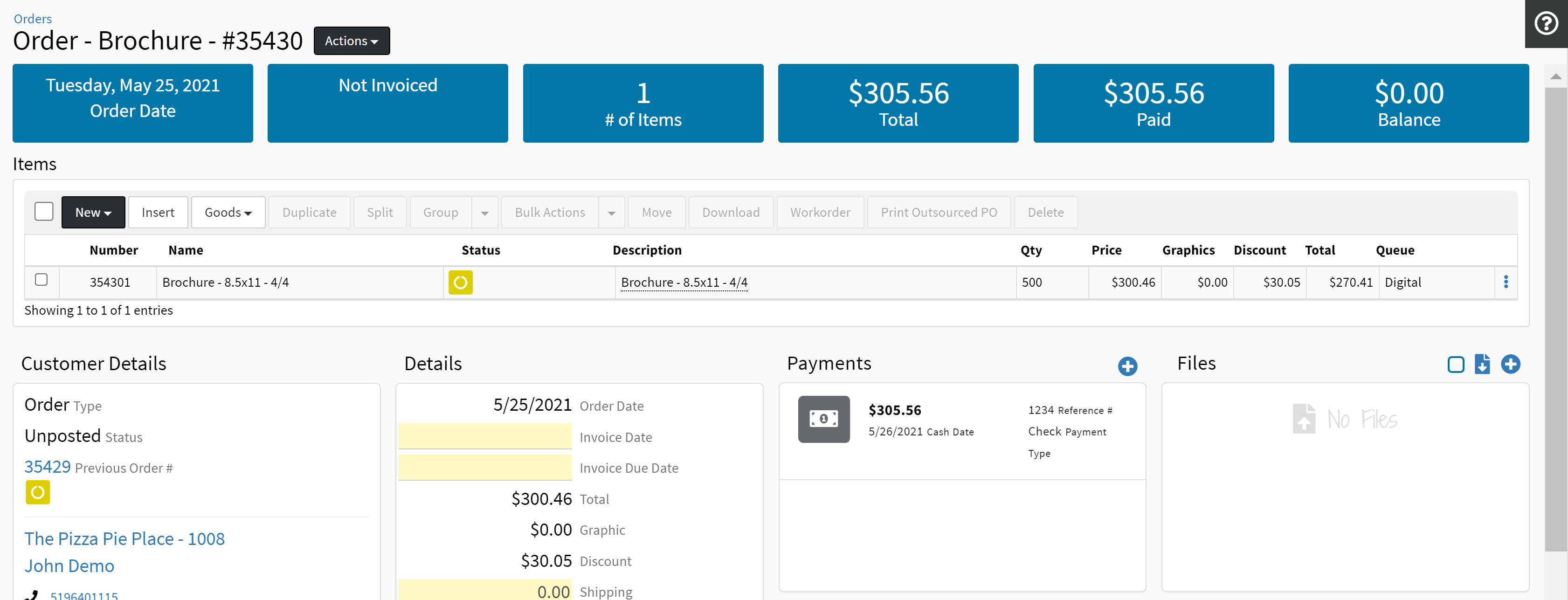Open the help question mark icon
Image resolution: width=1568 pixels, height=600 pixels.
pyautogui.click(x=1546, y=24)
